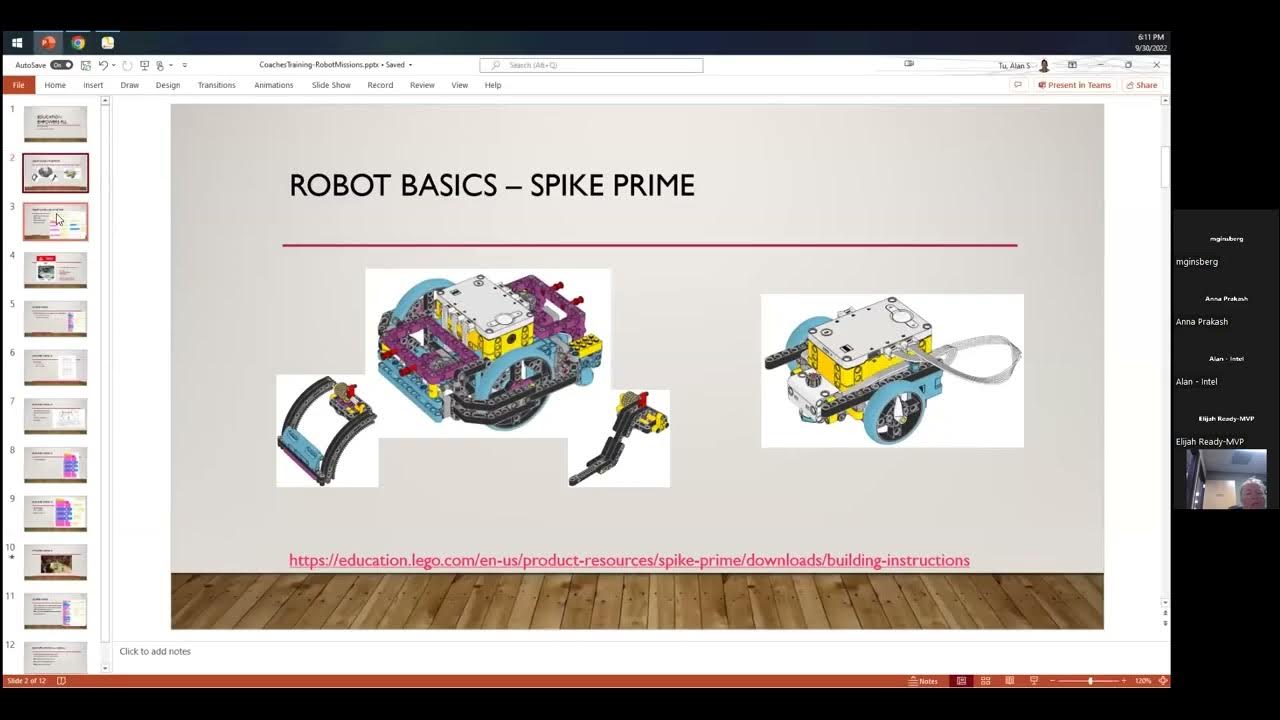1280x720 pixels.
Task: Open the Insert ribbon tab
Action: pos(93,85)
